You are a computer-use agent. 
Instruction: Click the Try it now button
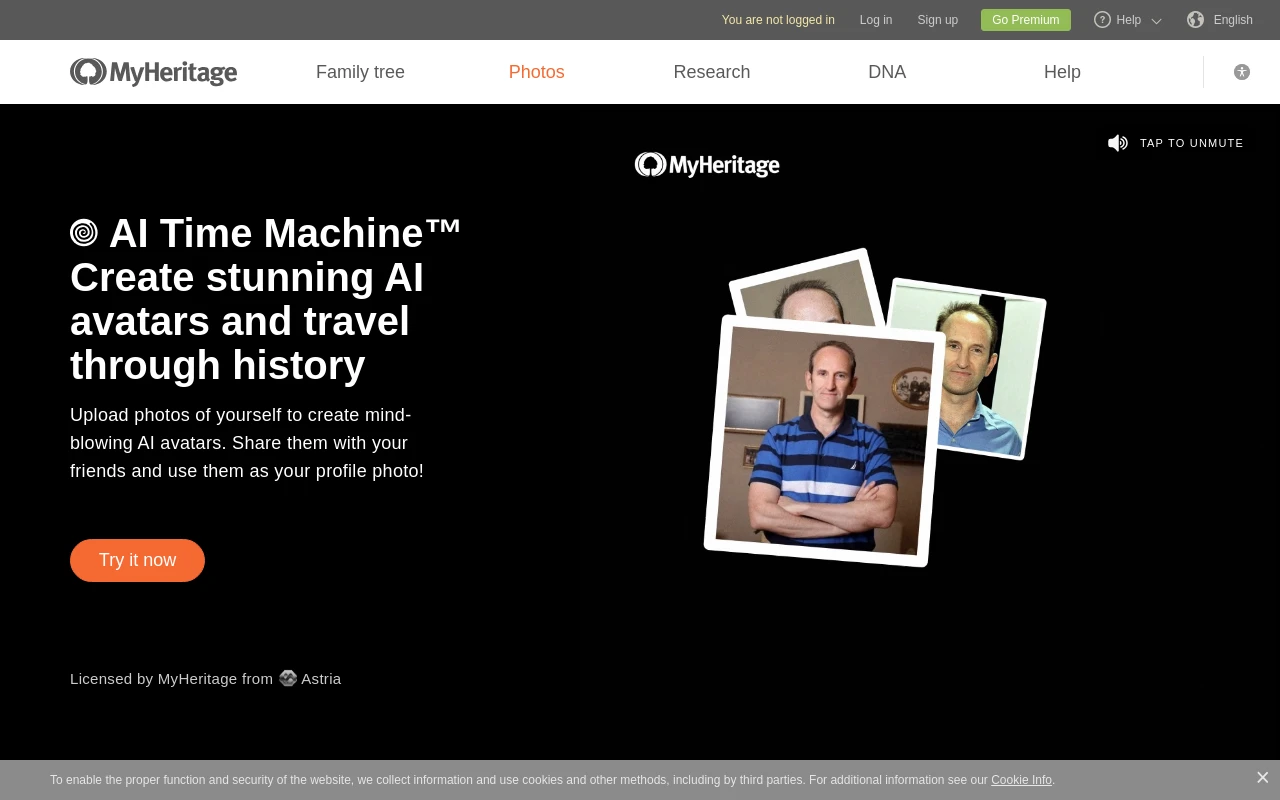[137, 560]
